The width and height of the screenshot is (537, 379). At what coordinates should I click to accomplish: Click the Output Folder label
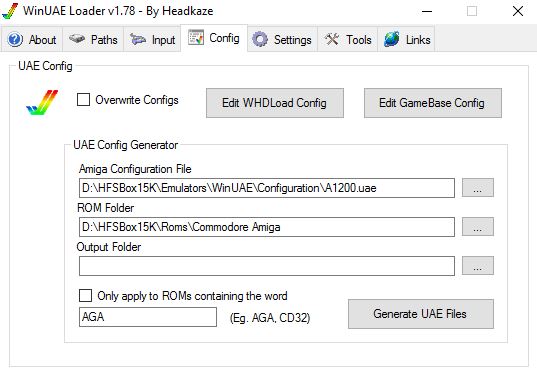(x=109, y=247)
